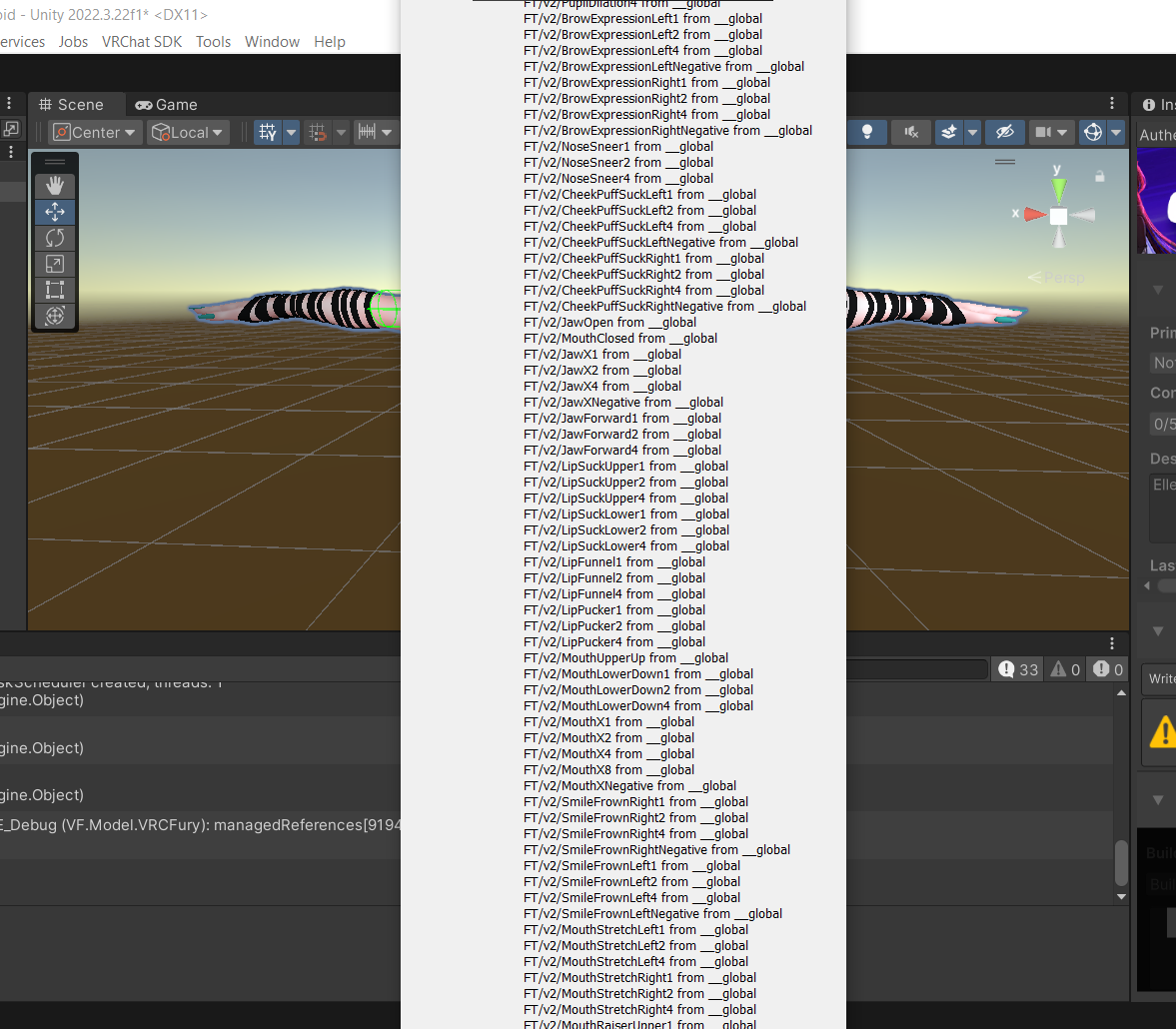Toggle the scene rotation lock icon
This screenshot has height=1029, width=1176.
coord(1099,176)
